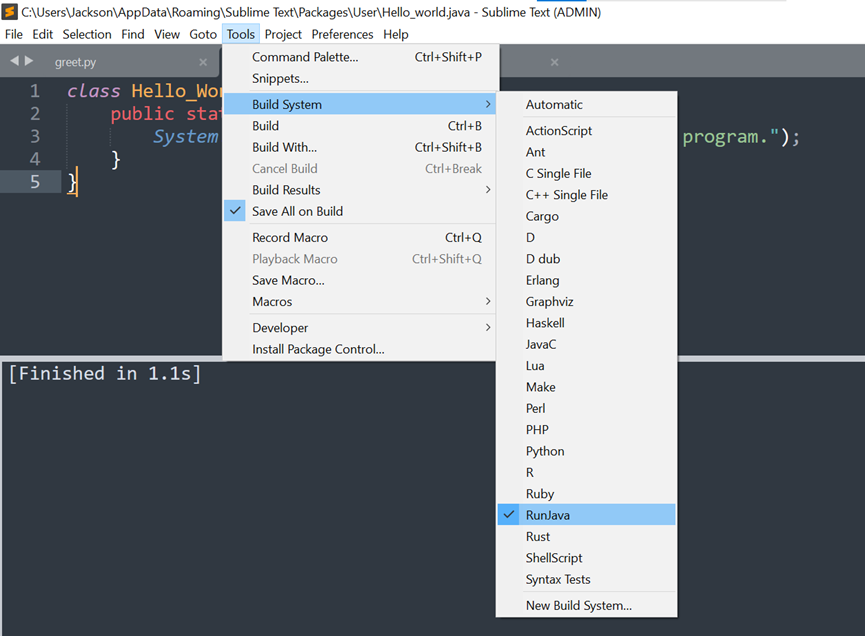
Task: Choose Automatic build system
Action: pyautogui.click(x=586, y=104)
